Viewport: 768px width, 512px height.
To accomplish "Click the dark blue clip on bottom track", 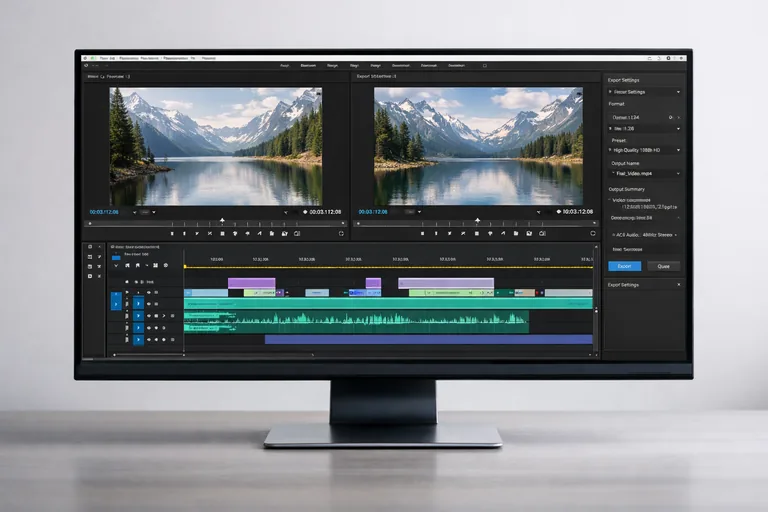I will click(428, 339).
